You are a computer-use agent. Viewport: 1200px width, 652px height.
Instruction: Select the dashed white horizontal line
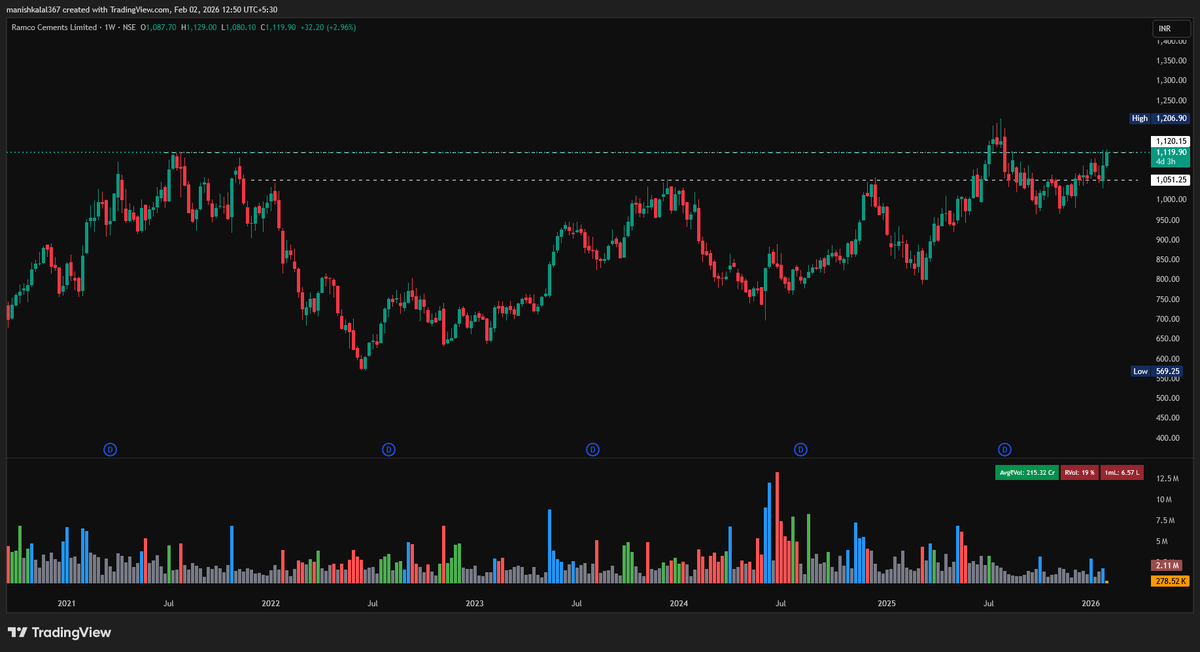point(692,180)
